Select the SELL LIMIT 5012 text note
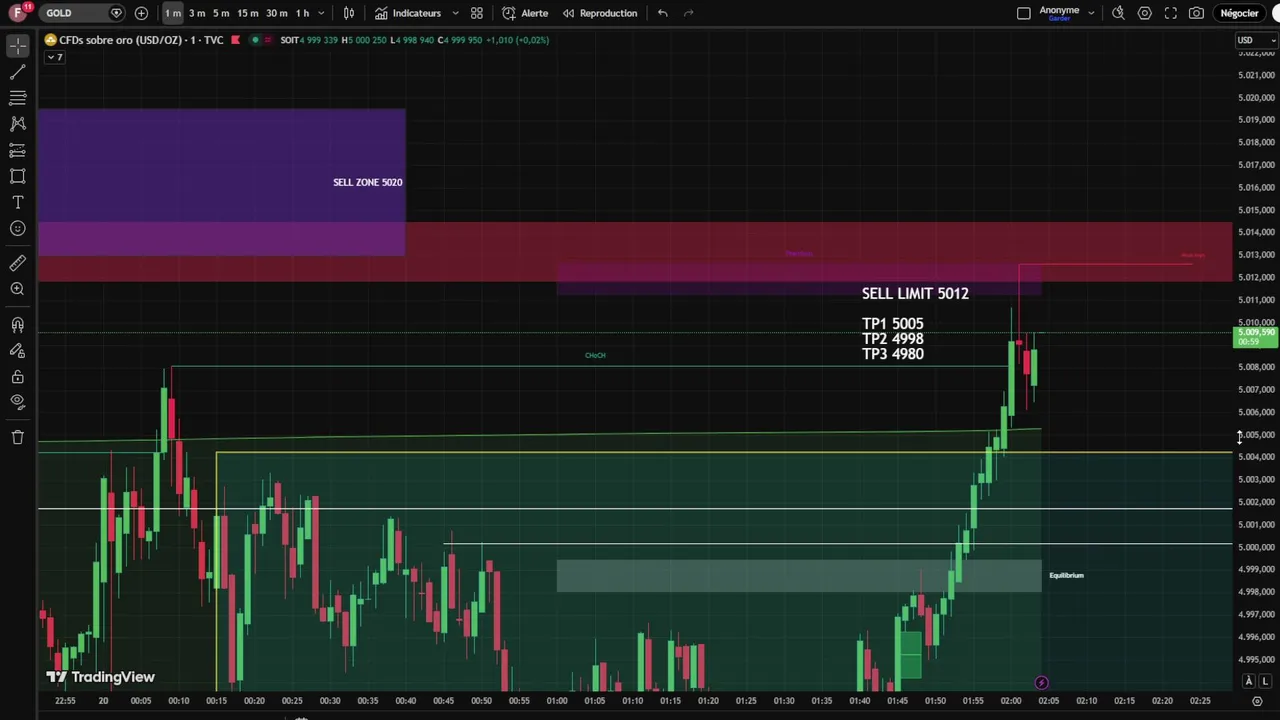 (x=915, y=293)
